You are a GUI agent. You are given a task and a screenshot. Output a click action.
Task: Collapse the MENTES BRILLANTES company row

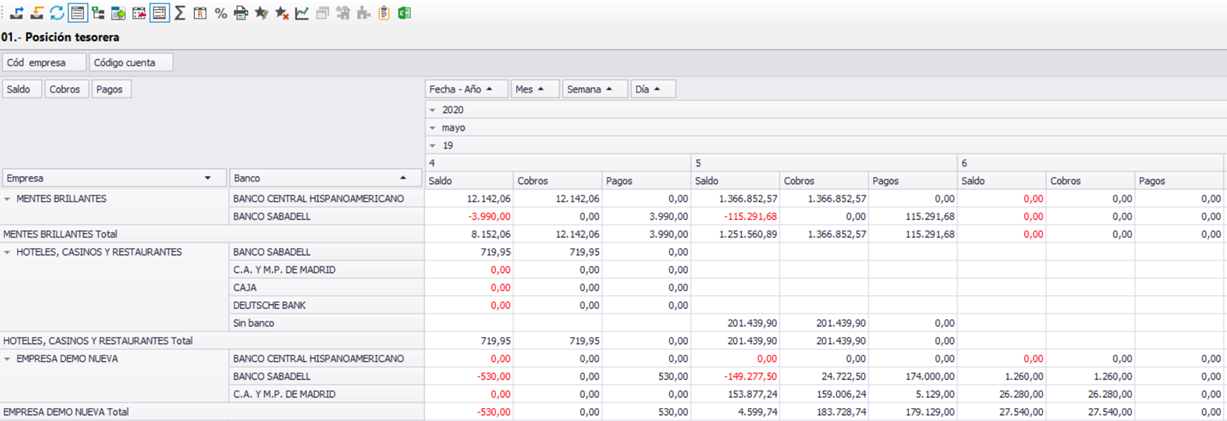[8, 199]
